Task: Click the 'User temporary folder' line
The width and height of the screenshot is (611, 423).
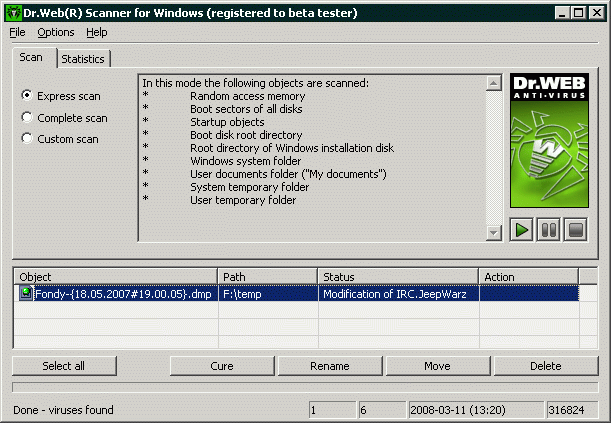Action: coord(243,200)
